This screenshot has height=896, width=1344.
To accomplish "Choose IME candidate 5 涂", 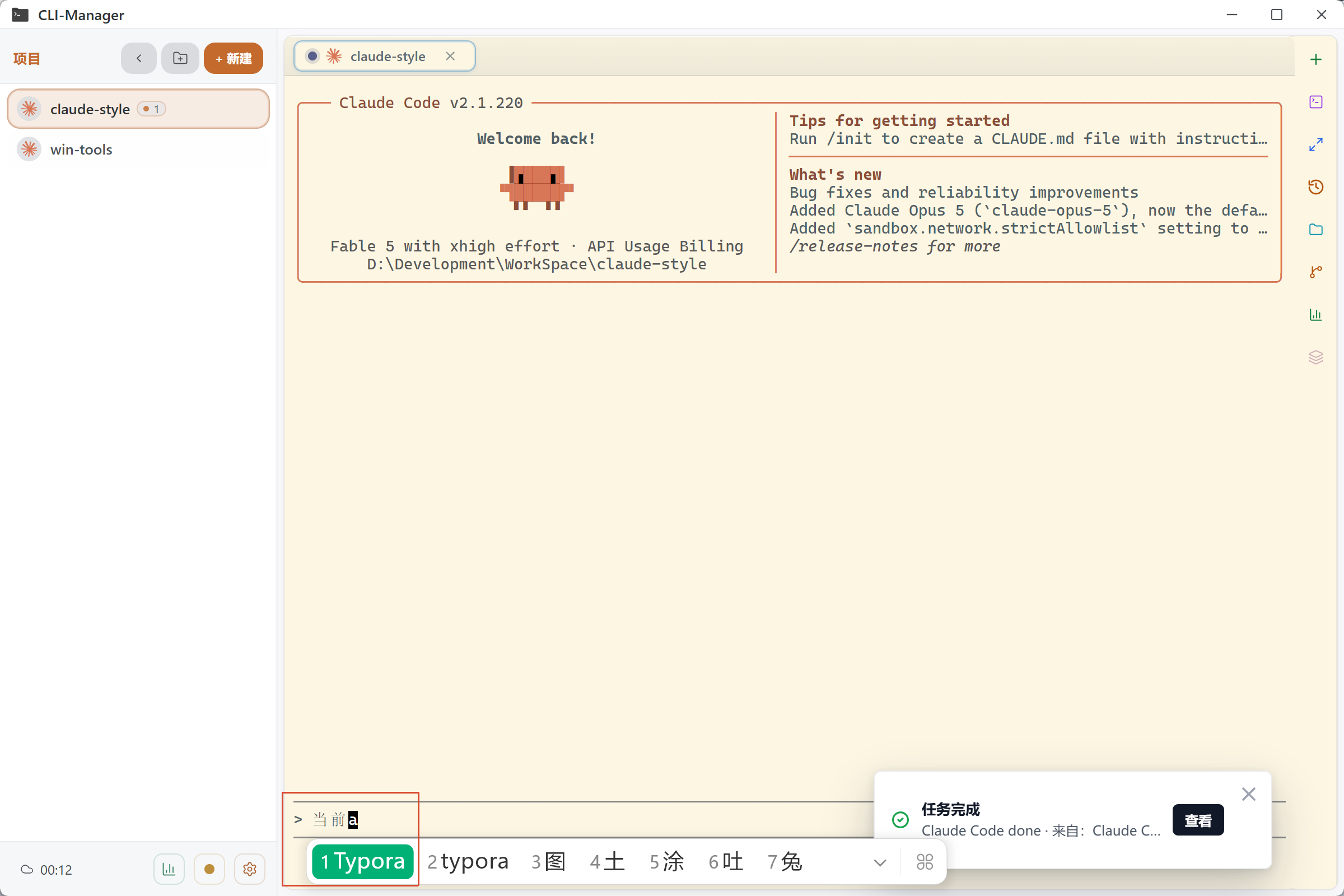I will [667, 861].
